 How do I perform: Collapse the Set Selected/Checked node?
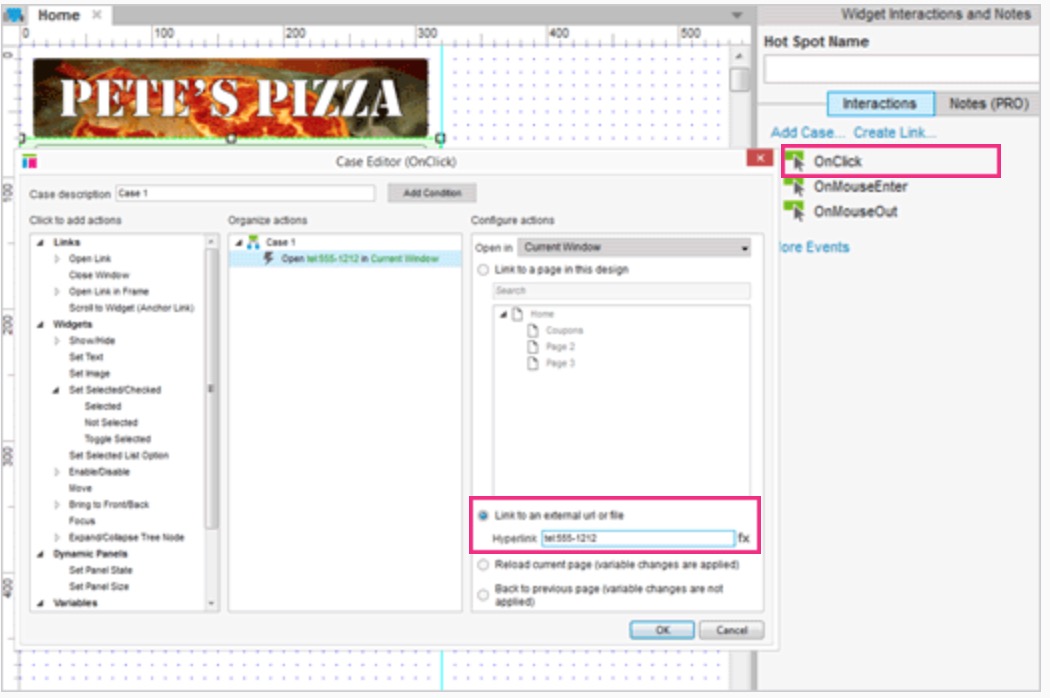57,390
